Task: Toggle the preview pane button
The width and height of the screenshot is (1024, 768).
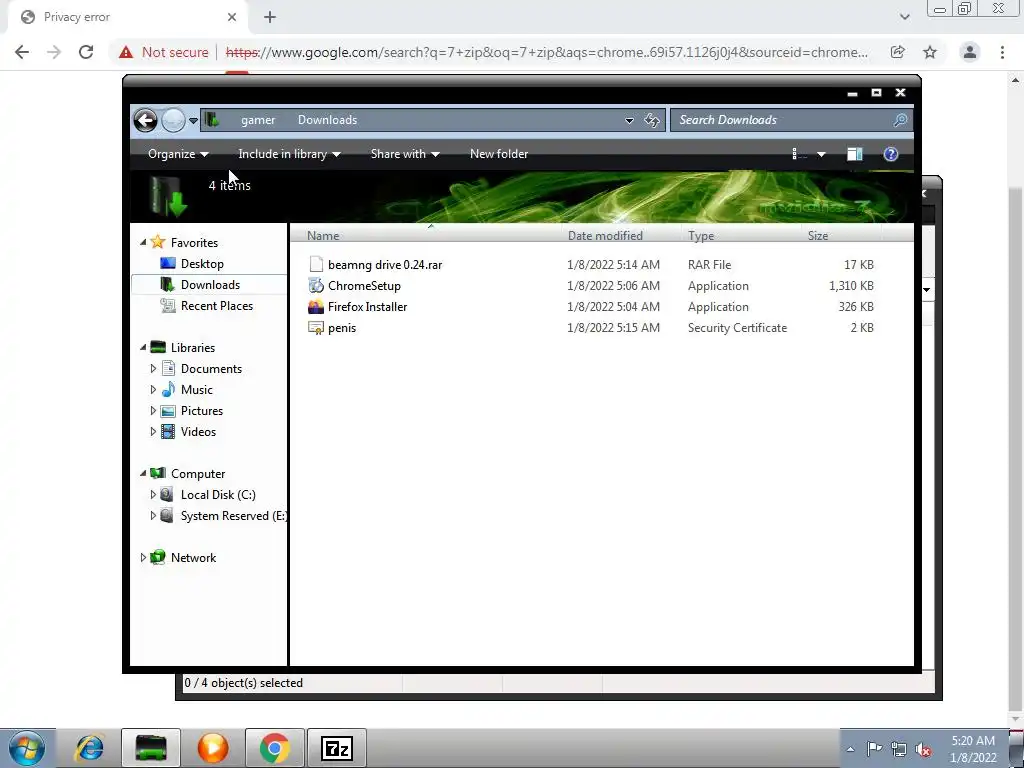Action: 855,154
